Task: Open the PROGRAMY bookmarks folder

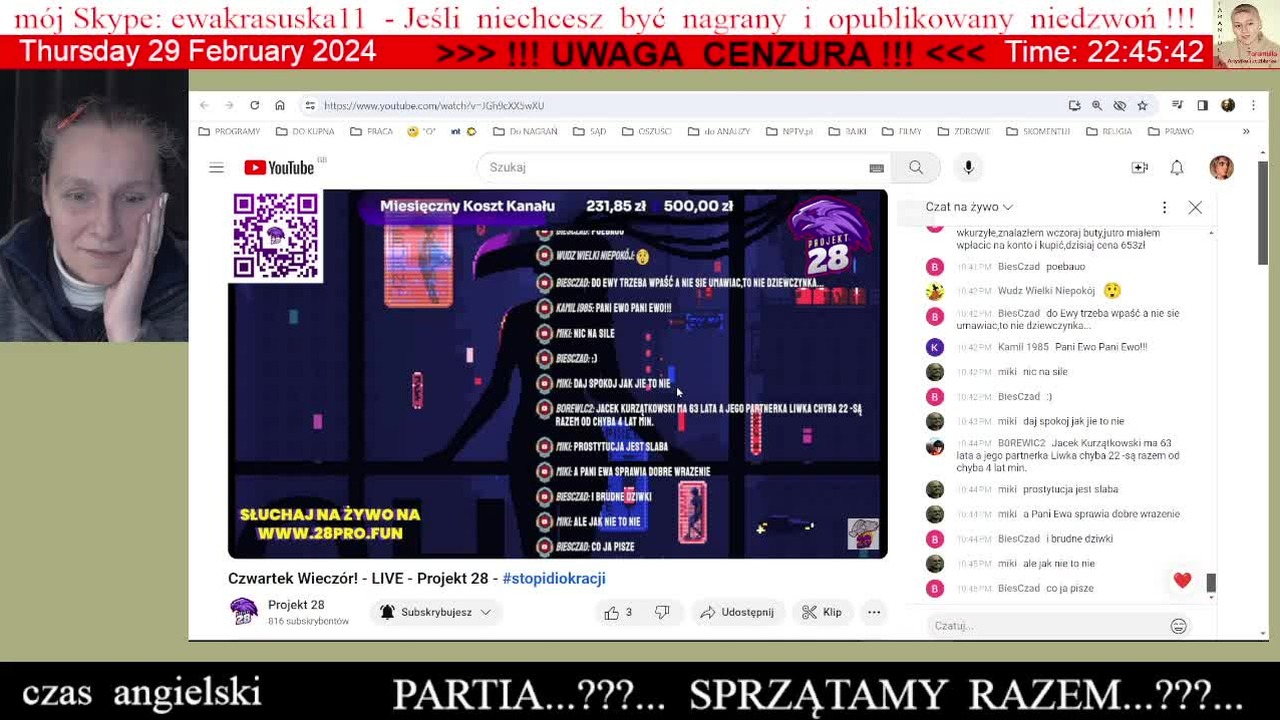Action: coord(229,131)
